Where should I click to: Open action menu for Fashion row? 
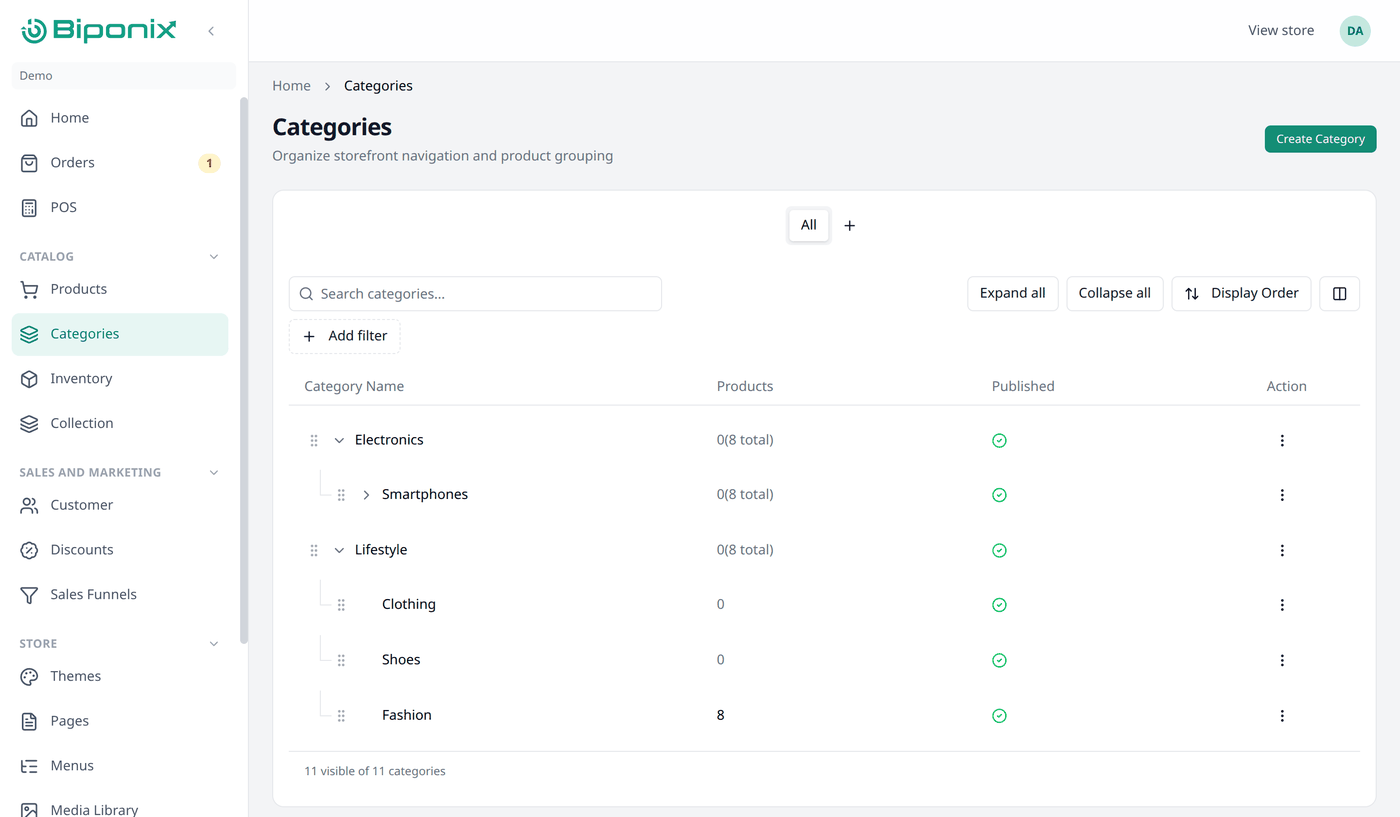[1282, 716]
